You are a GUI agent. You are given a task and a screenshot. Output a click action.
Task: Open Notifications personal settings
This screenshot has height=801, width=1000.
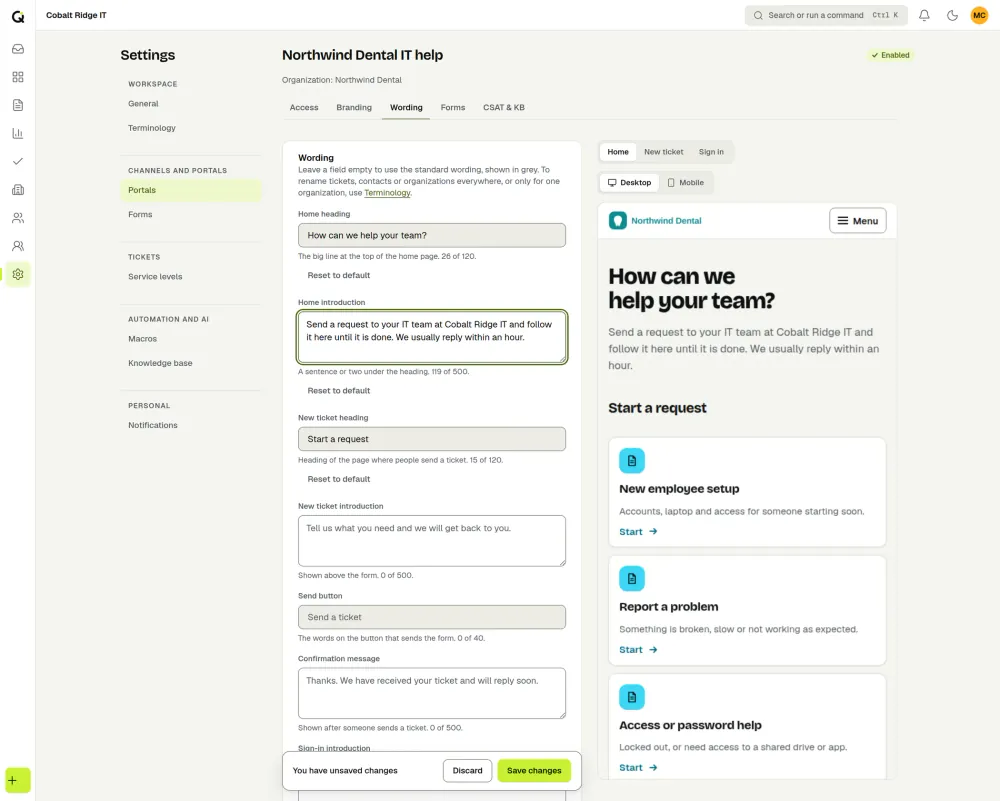pyautogui.click(x=191, y=425)
